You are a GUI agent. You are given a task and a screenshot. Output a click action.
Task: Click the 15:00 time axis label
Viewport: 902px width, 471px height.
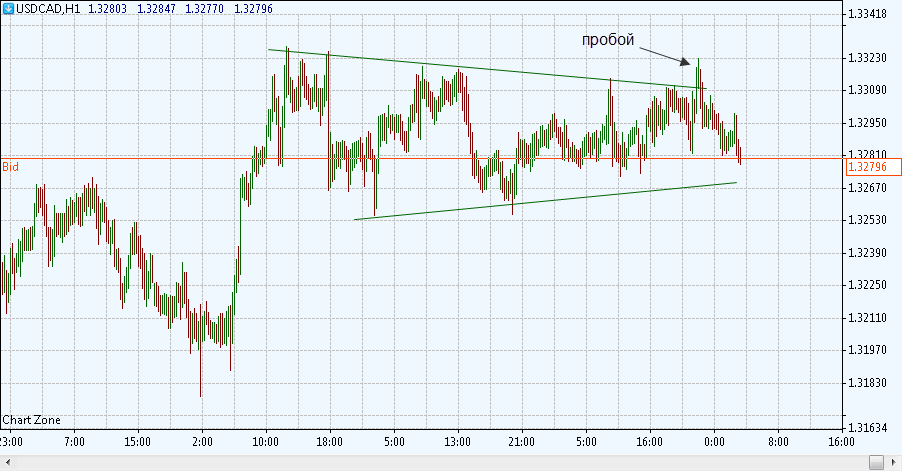[137, 442]
